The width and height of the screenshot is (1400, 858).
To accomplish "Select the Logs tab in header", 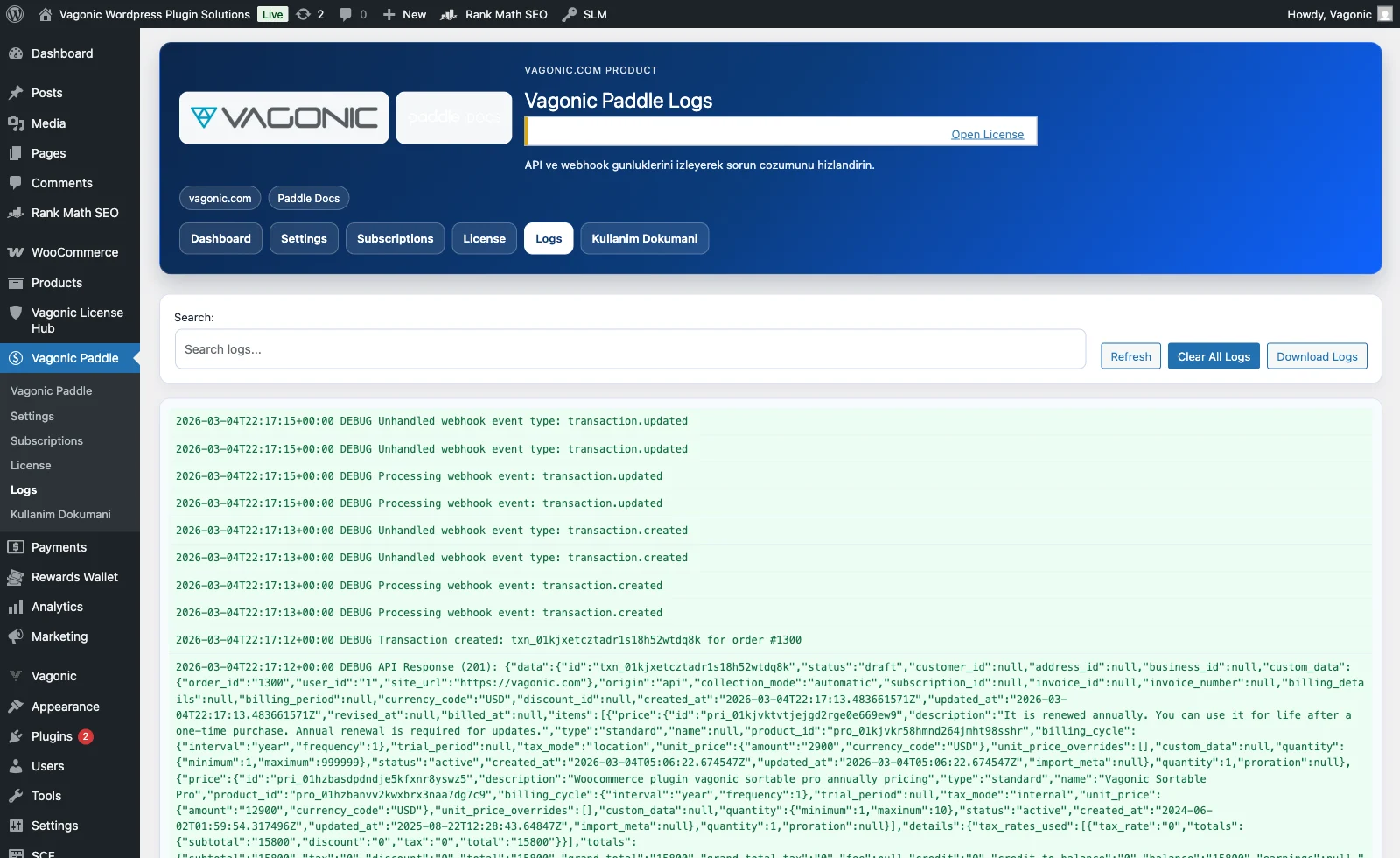I will 549,238.
